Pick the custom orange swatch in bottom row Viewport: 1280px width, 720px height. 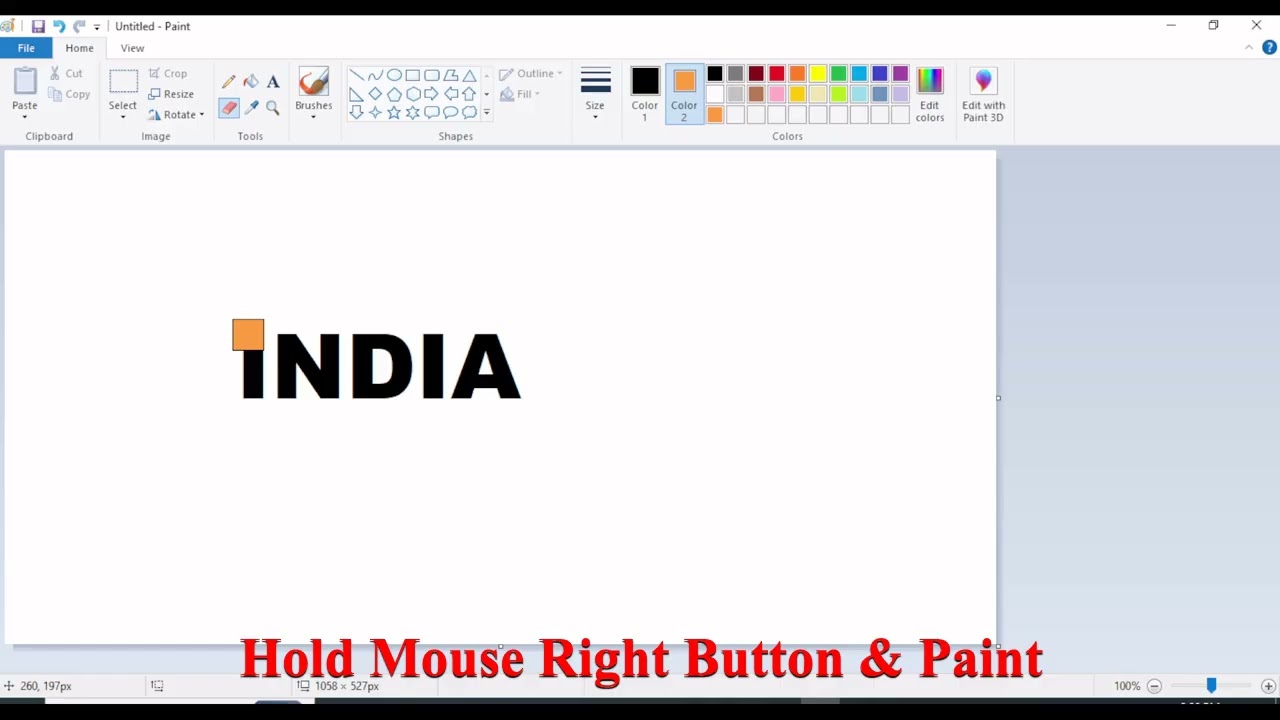pyautogui.click(x=715, y=115)
